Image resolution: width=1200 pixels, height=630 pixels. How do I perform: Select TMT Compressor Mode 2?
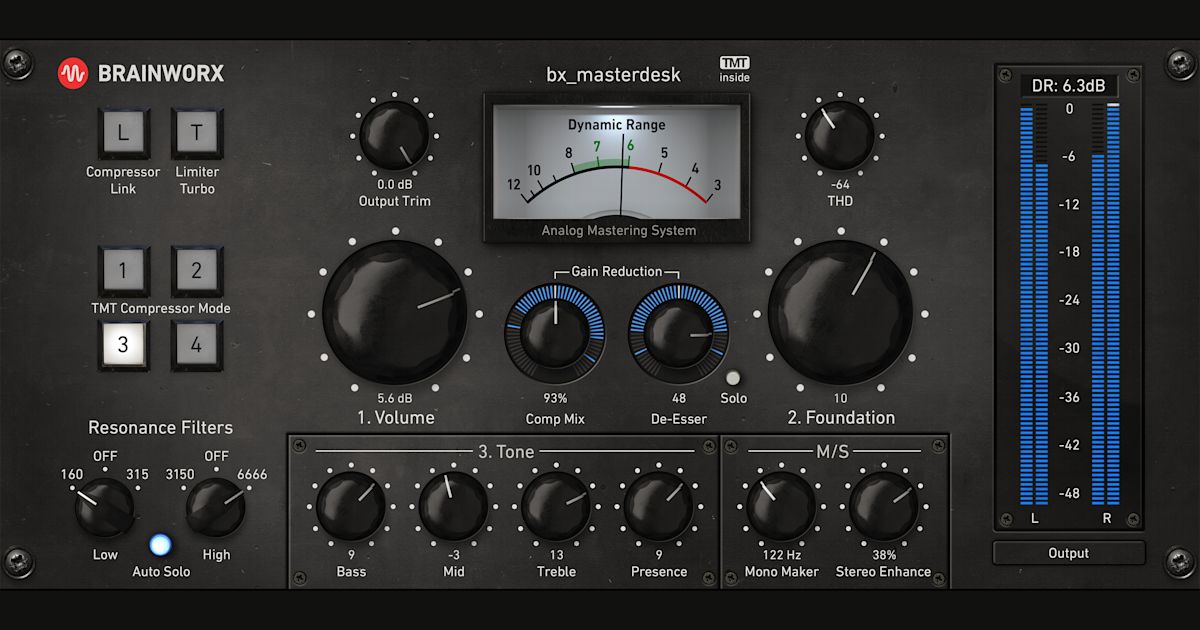(x=197, y=270)
